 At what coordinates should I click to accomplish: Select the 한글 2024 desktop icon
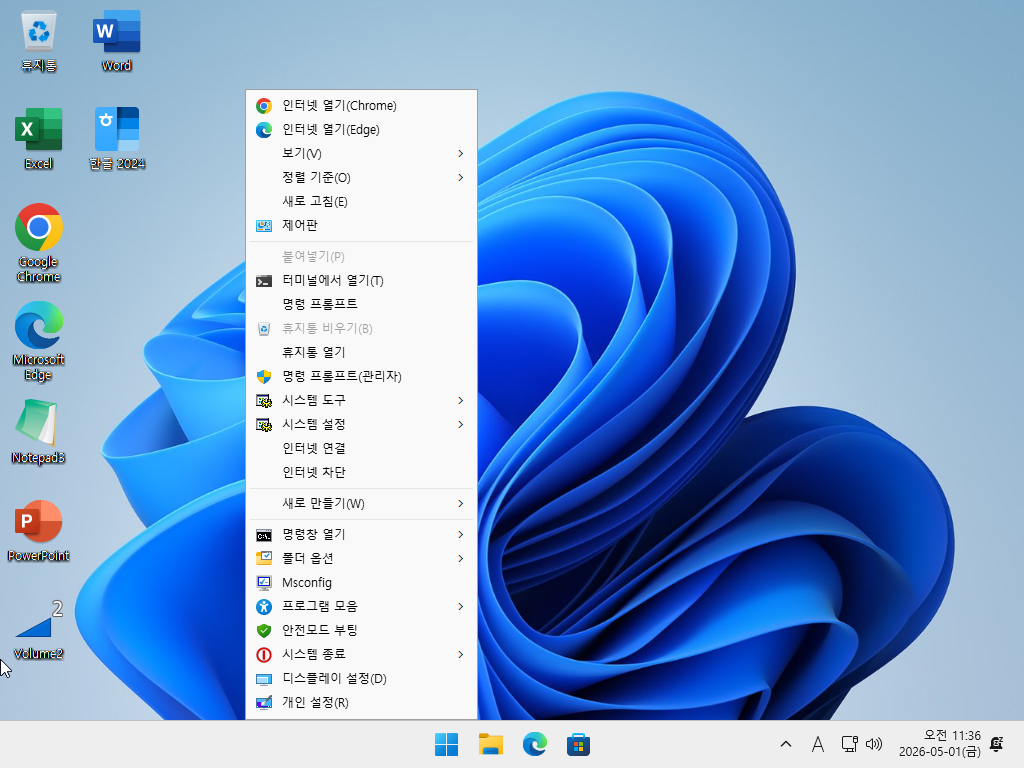pyautogui.click(x=117, y=139)
